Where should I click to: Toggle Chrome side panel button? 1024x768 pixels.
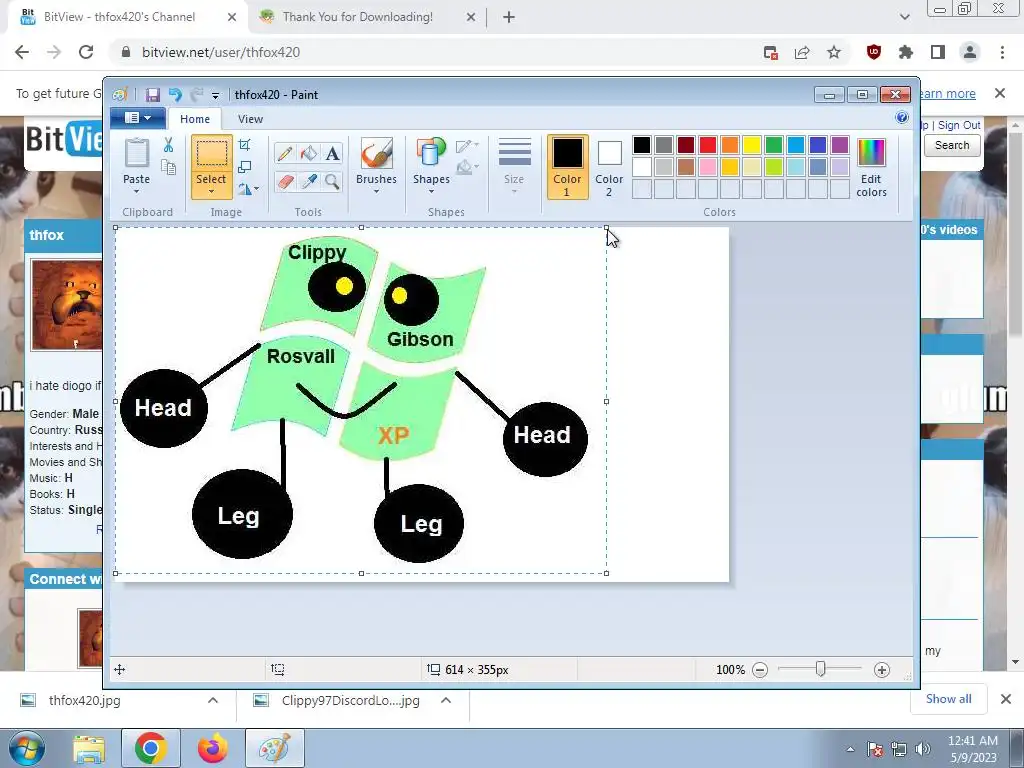938,52
